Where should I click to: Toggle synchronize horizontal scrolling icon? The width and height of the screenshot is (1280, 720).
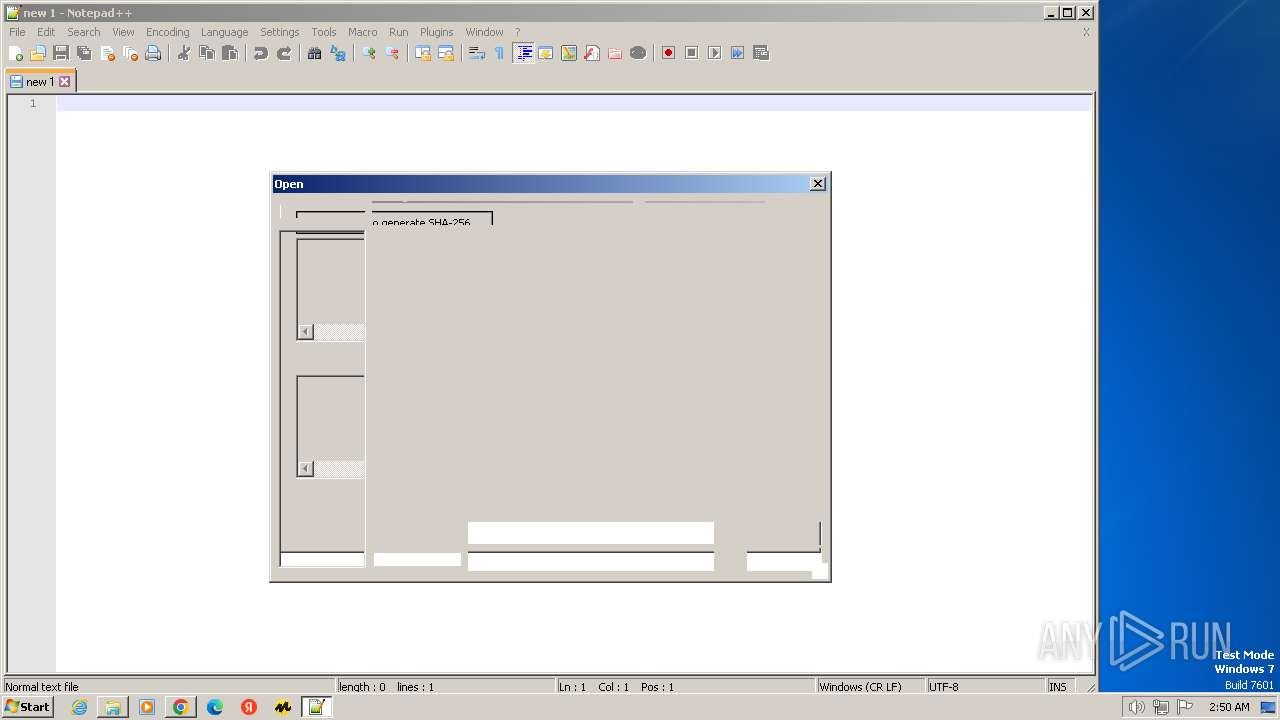point(446,53)
